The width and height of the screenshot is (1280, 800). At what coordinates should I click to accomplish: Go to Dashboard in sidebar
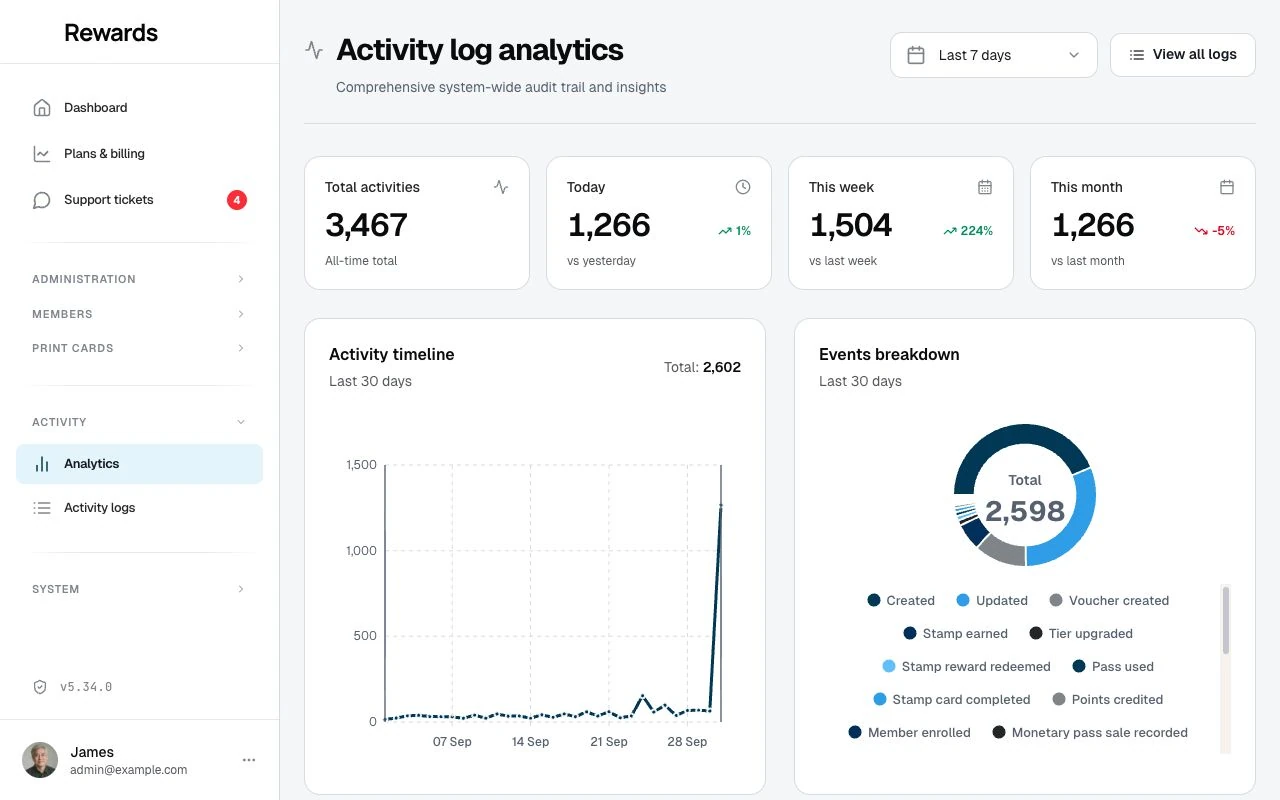pos(139,108)
